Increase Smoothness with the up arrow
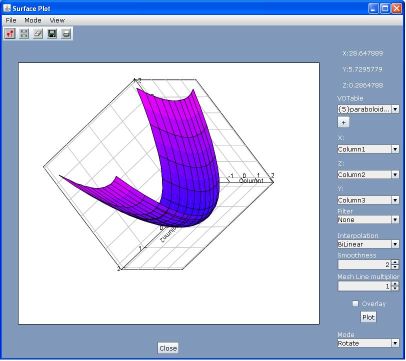The width and height of the screenshot is (406, 361). (395, 262)
